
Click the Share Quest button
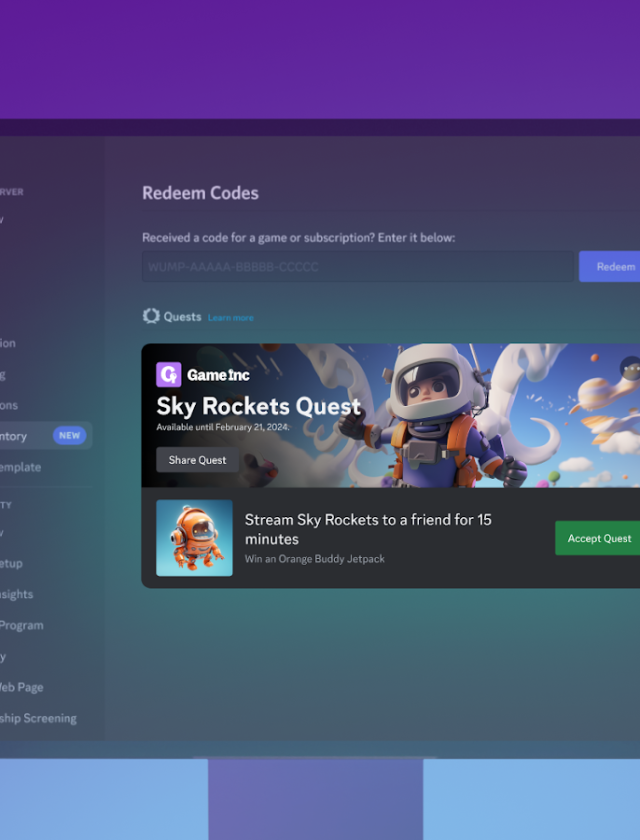coord(198,460)
